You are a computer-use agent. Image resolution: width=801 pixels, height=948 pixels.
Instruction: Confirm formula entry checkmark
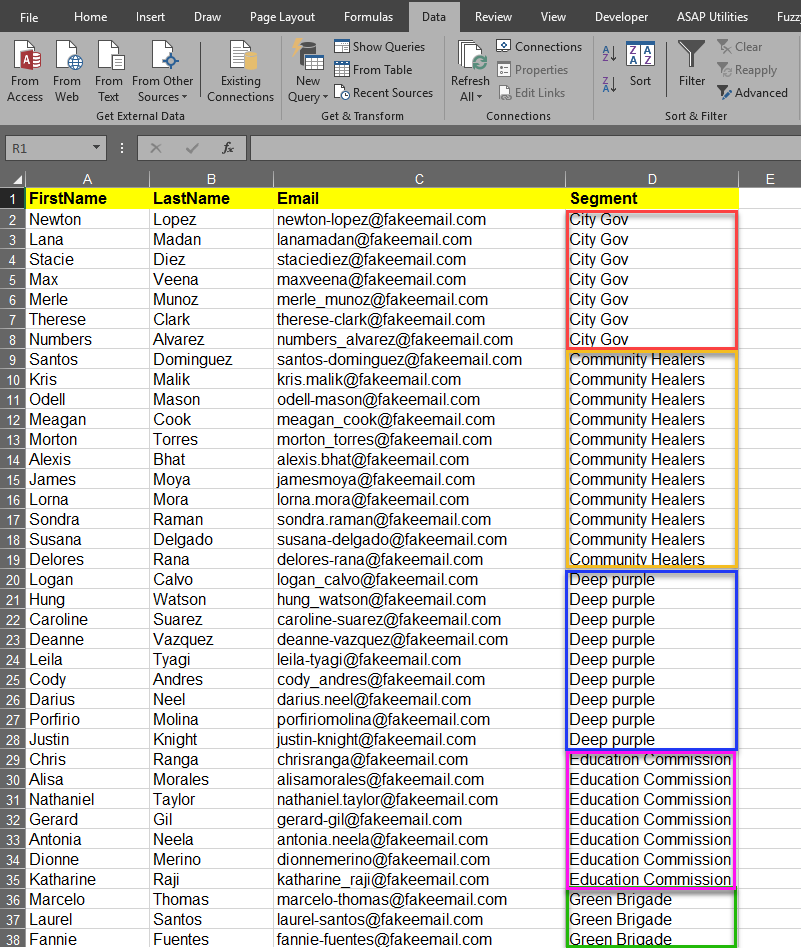[x=192, y=148]
